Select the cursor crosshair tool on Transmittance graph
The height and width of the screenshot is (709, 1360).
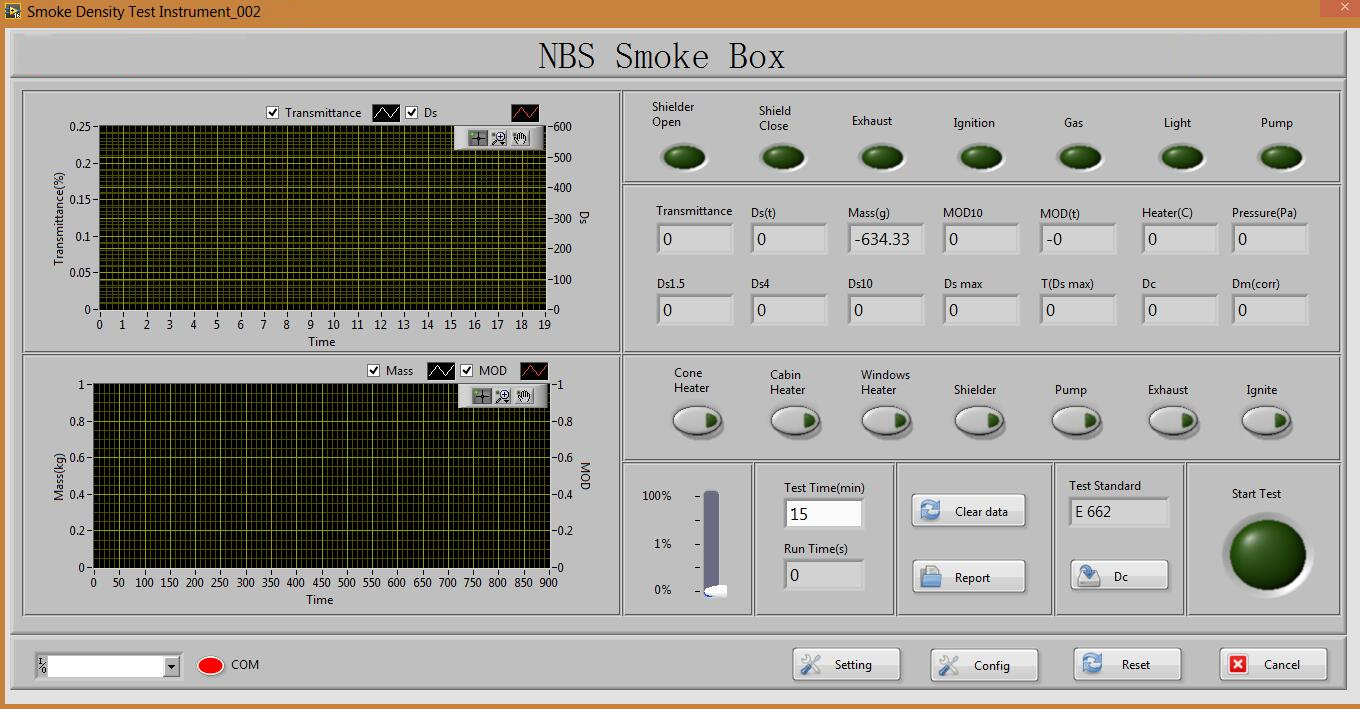478,138
